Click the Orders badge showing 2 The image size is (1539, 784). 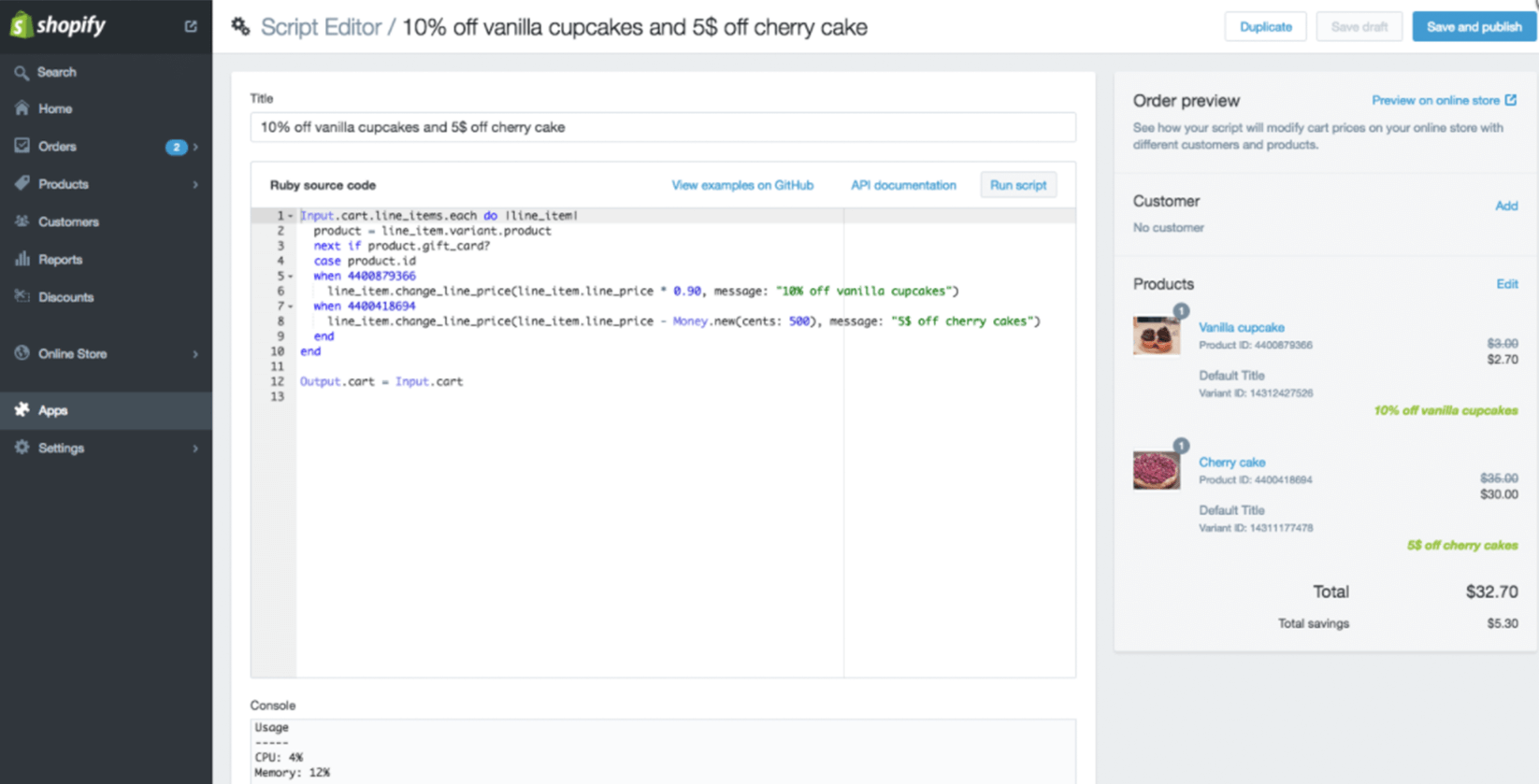pos(176,147)
